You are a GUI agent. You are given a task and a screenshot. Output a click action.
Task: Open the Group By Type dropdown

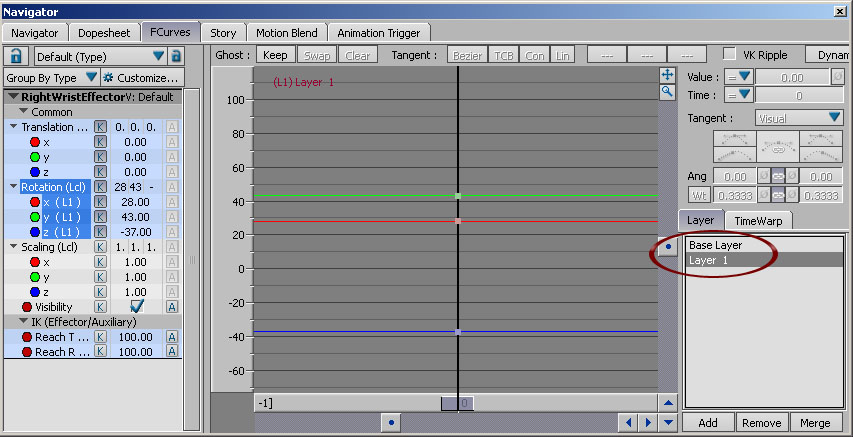(x=51, y=78)
